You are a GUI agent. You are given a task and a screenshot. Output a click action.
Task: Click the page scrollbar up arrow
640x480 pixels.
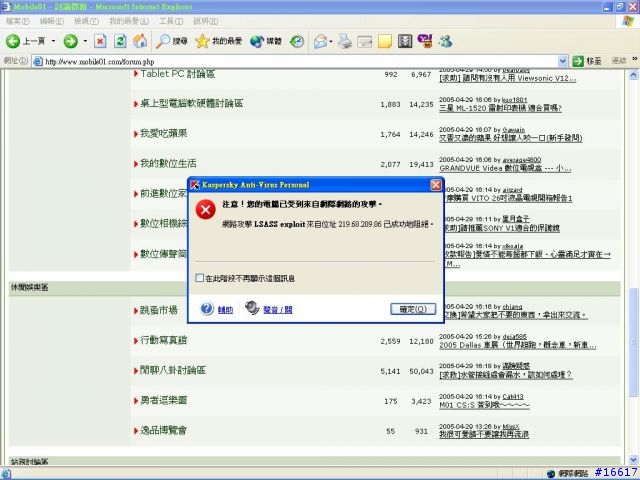(x=633, y=75)
